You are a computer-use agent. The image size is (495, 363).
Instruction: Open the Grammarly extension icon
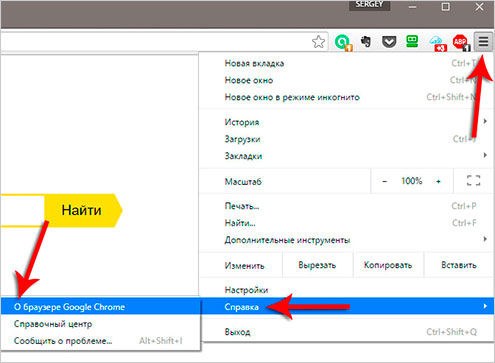click(343, 42)
